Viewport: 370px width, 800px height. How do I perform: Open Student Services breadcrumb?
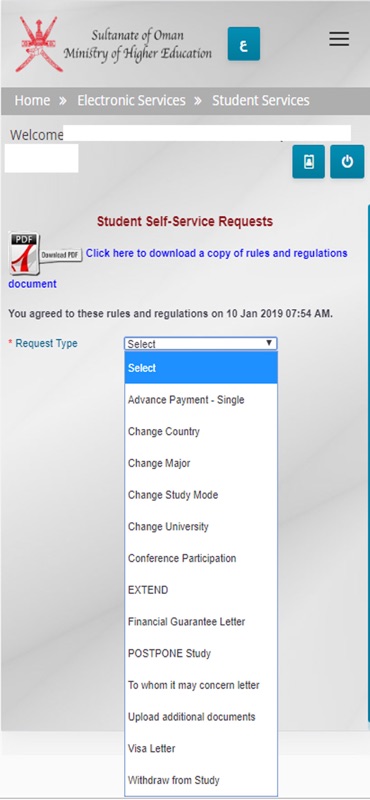[261, 101]
